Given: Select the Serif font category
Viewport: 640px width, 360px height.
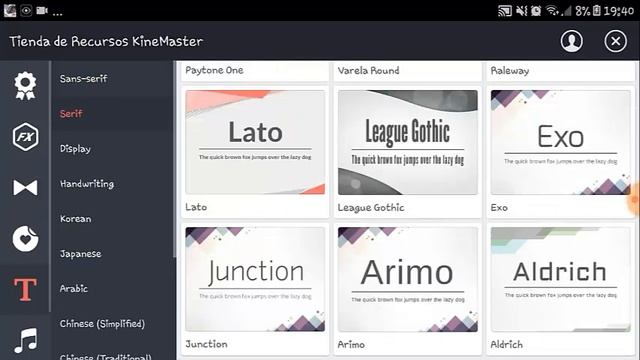Looking at the screenshot, I should pyautogui.click(x=71, y=113).
